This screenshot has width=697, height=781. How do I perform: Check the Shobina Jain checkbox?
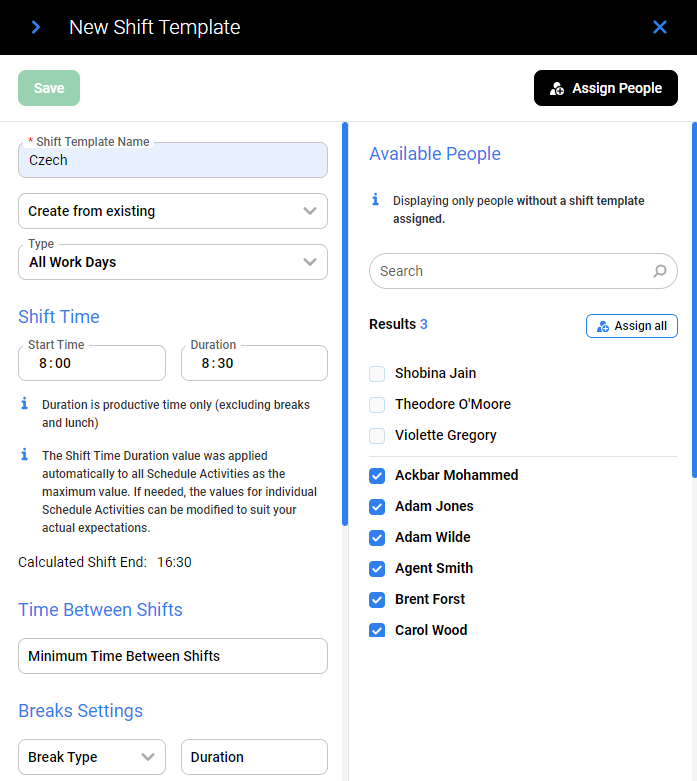click(x=377, y=374)
